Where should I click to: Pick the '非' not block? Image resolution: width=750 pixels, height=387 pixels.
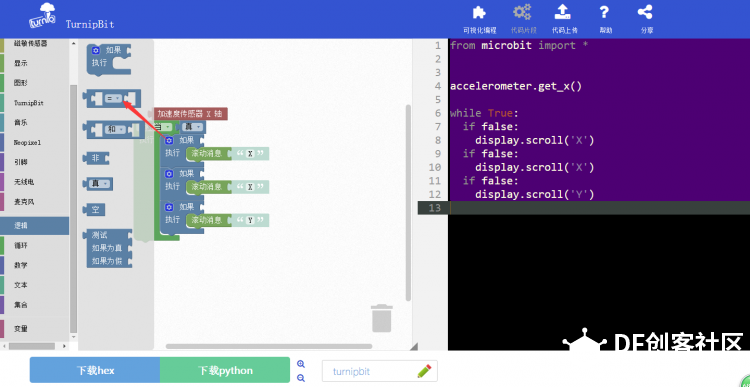click(x=96, y=158)
